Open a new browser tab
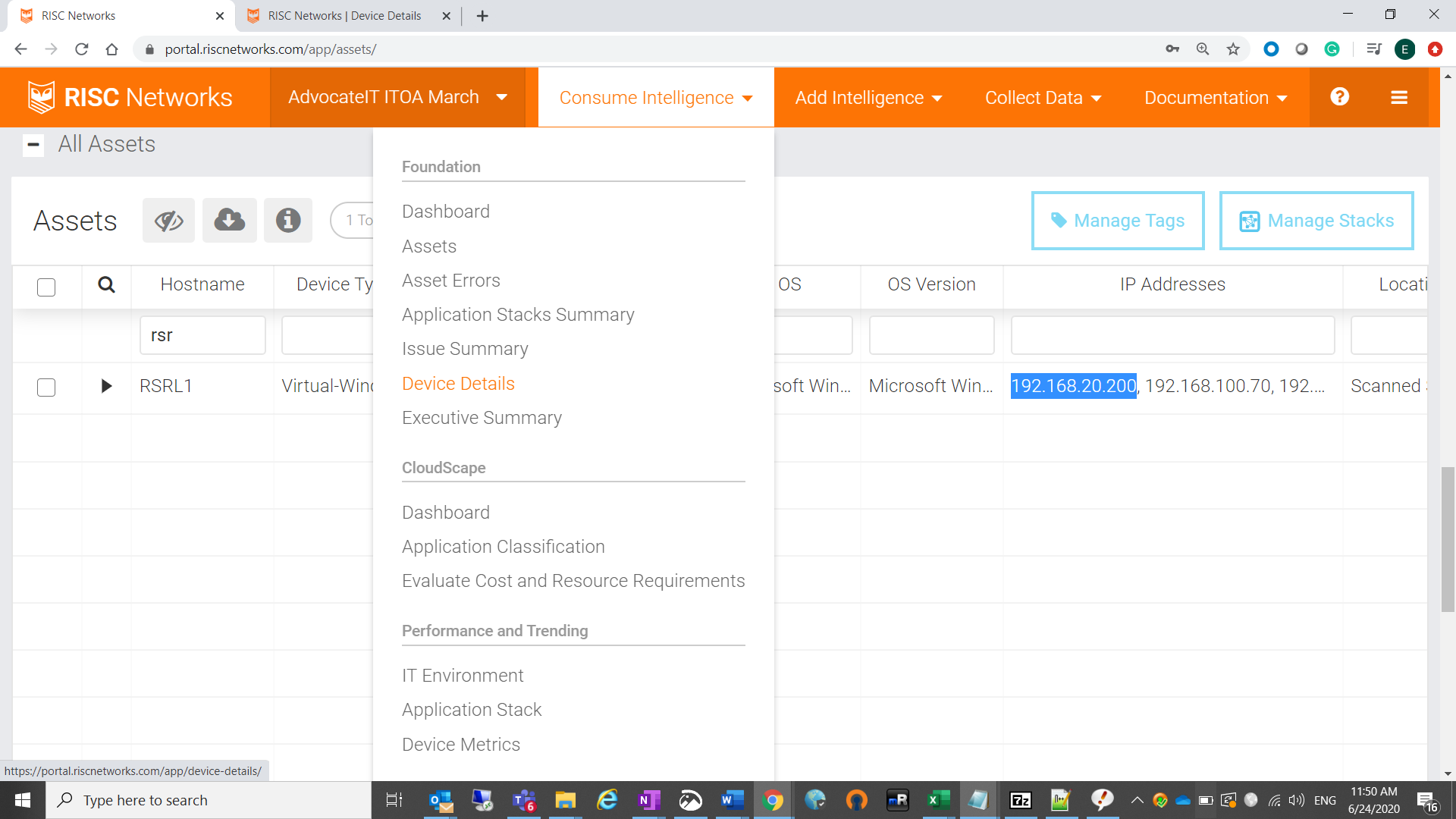The height and width of the screenshot is (819, 1456). [x=482, y=16]
